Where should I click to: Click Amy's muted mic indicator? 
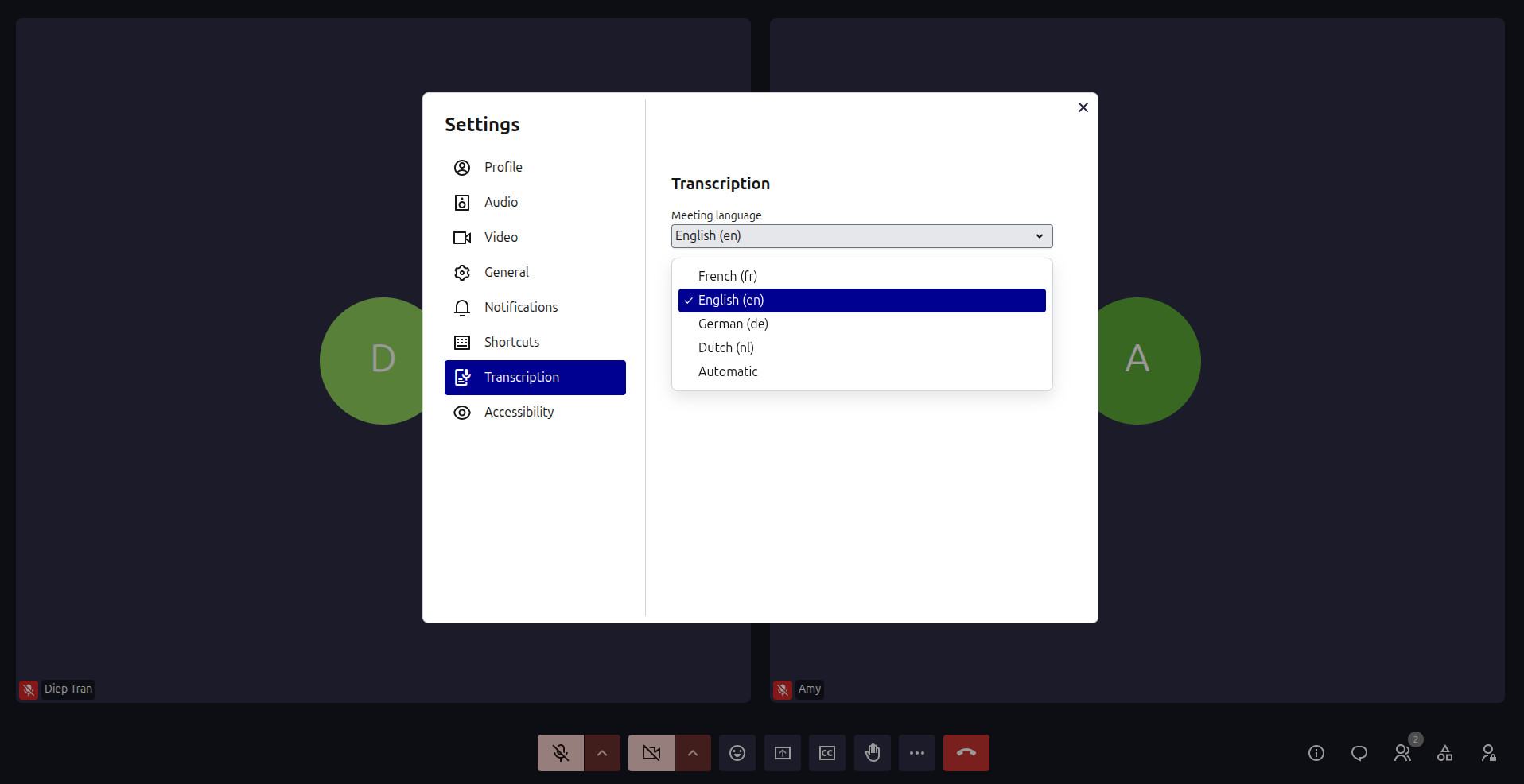(783, 689)
